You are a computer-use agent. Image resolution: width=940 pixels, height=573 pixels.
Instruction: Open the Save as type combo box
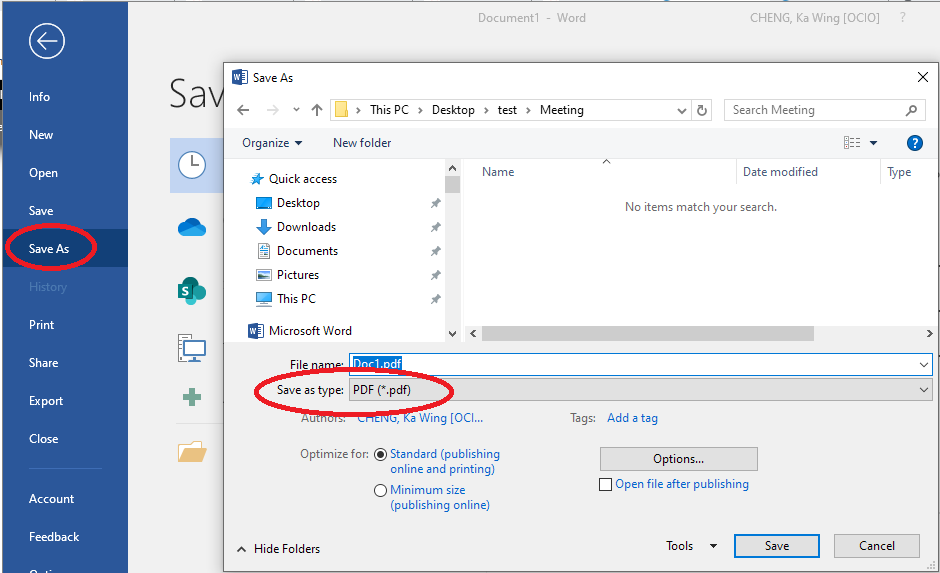coord(640,390)
